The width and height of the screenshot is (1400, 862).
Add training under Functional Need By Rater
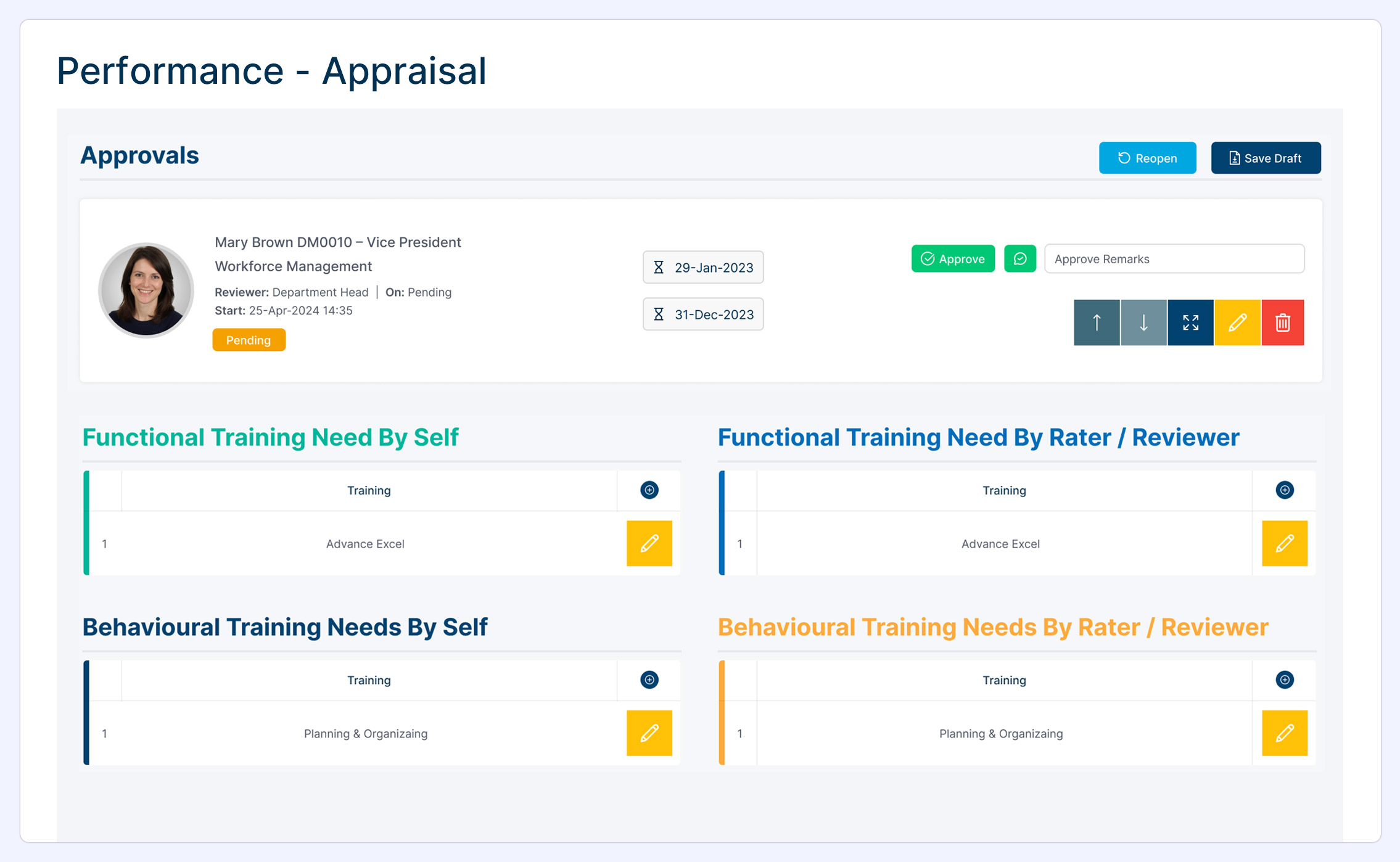pos(1284,490)
